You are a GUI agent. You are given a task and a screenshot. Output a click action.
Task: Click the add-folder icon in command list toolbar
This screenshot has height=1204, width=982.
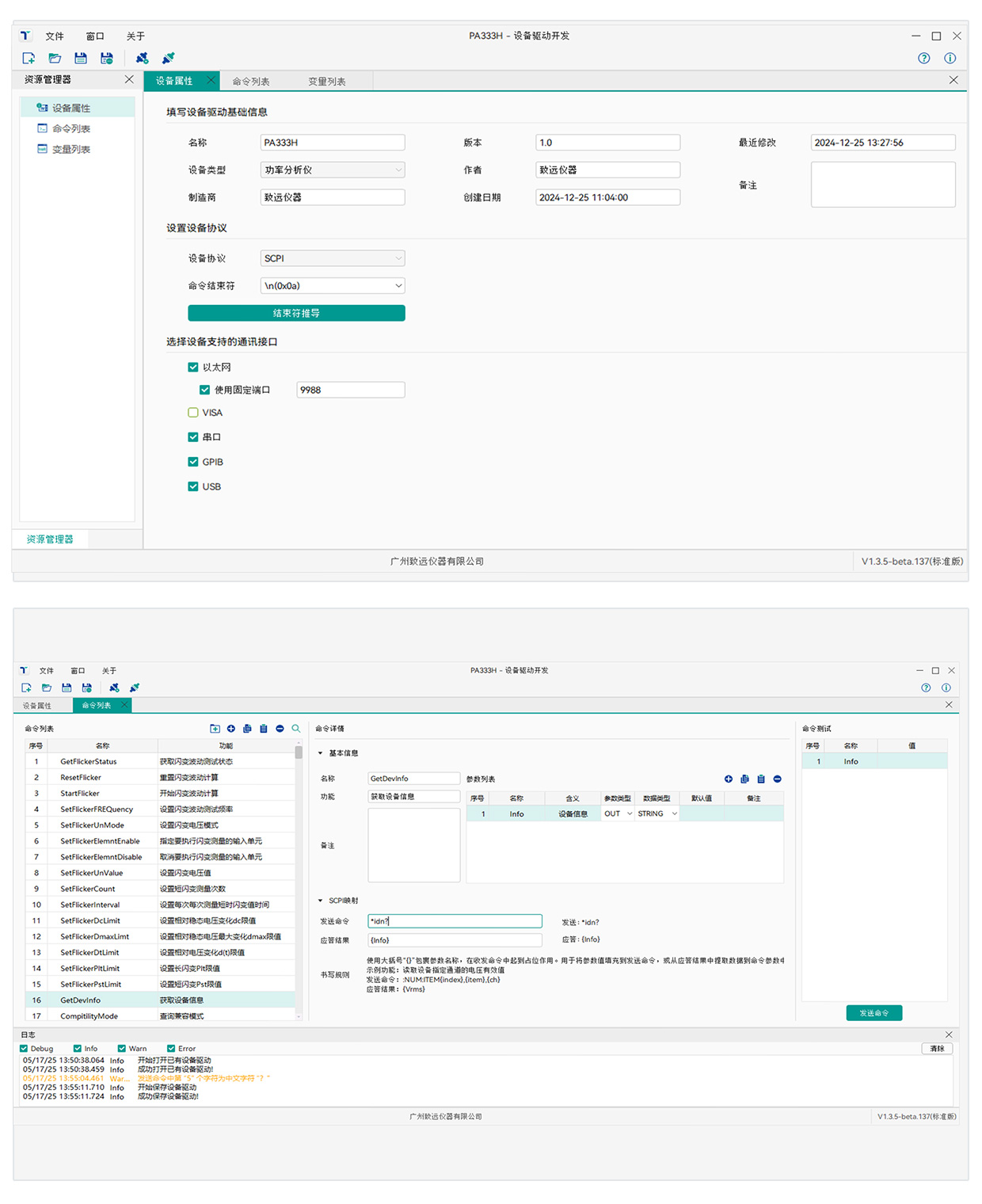(215, 729)
